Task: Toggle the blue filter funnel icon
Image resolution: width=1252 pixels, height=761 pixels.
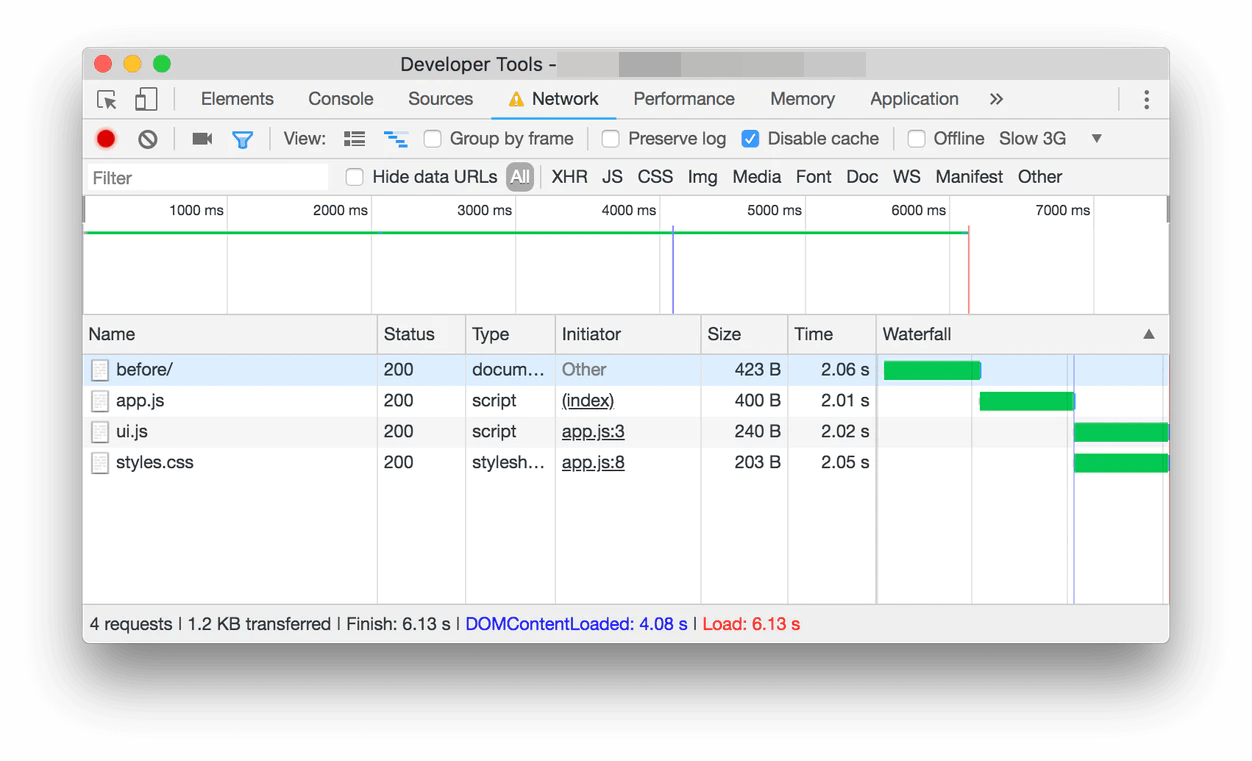Action: tap(242, 139)
